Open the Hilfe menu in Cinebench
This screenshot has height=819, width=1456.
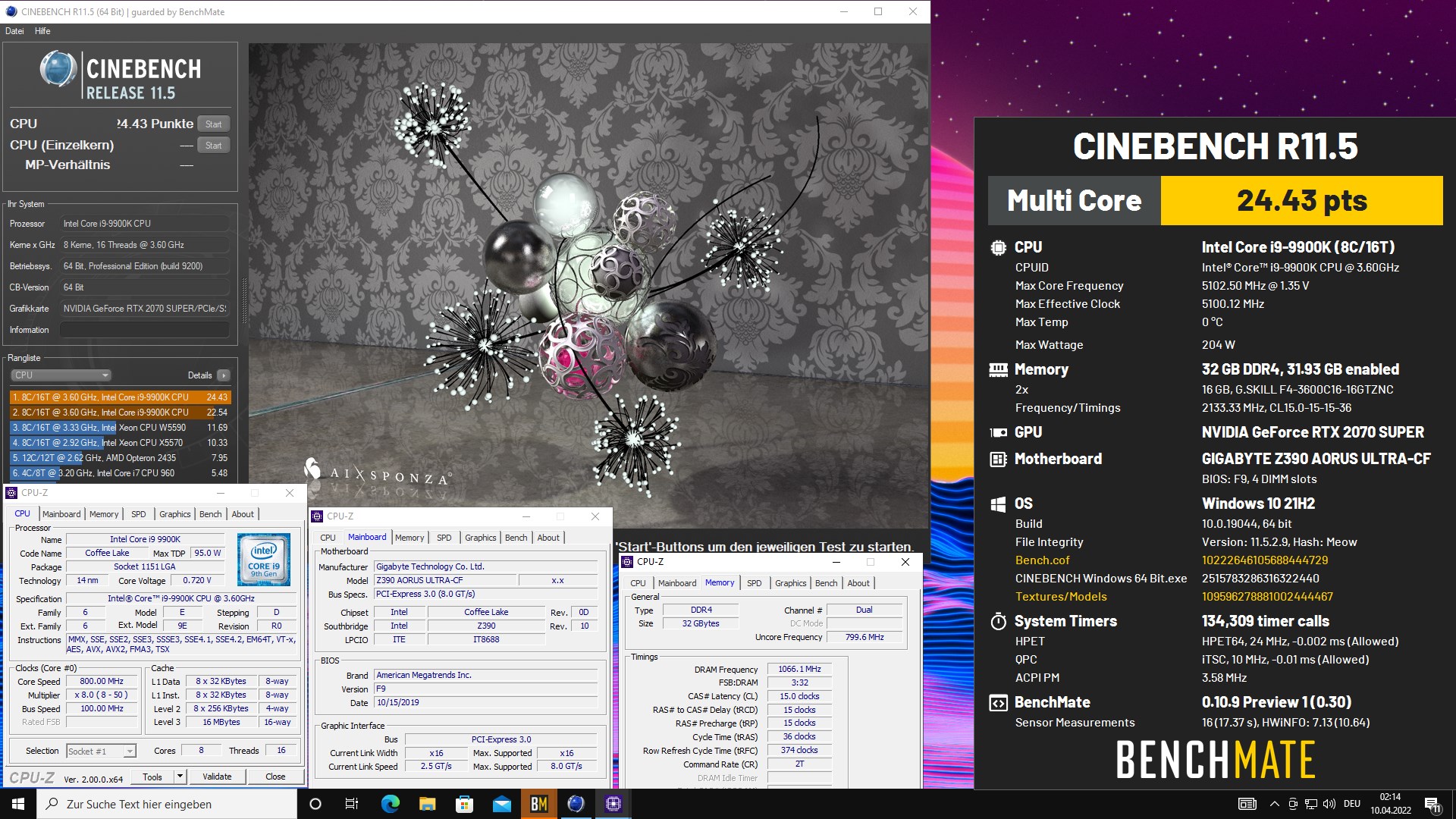pos(42,31)
